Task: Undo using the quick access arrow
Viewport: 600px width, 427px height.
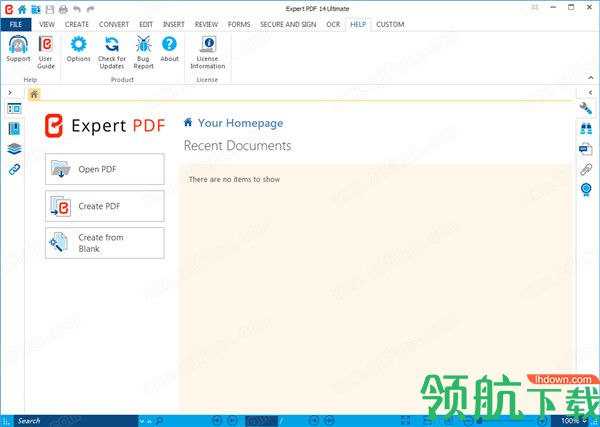Action: [x=77, y=9]
